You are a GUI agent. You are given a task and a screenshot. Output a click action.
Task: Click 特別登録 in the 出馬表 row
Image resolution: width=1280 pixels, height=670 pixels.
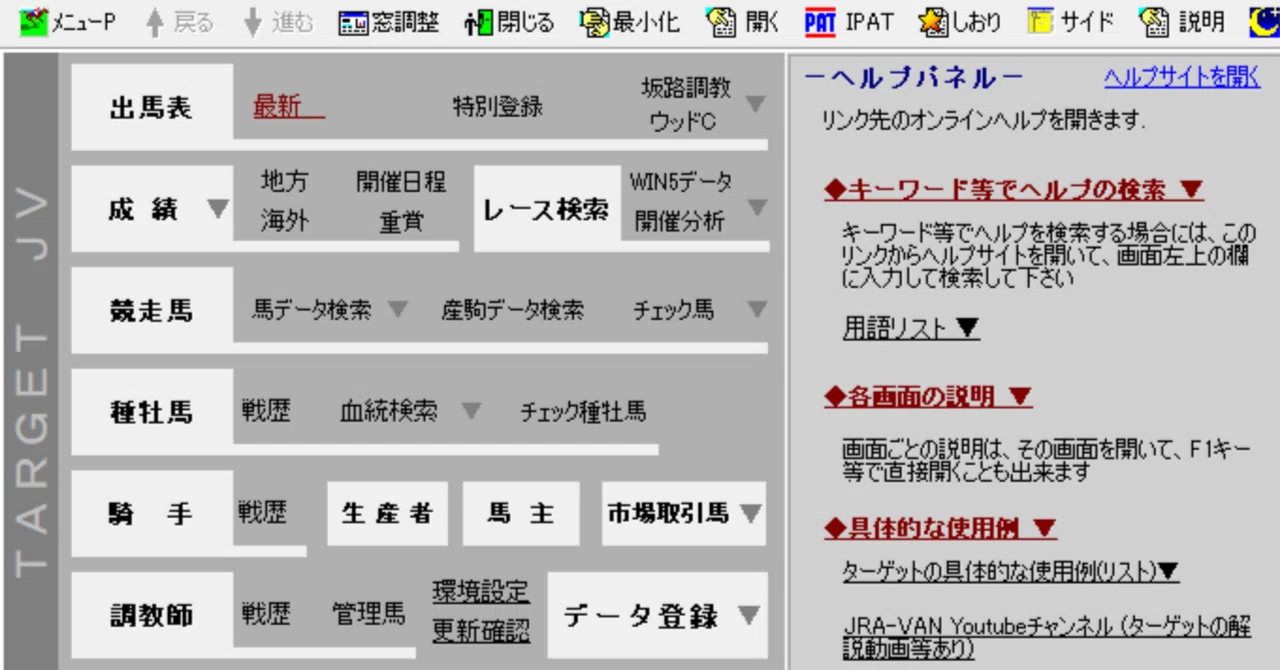[x=498, y=107]
